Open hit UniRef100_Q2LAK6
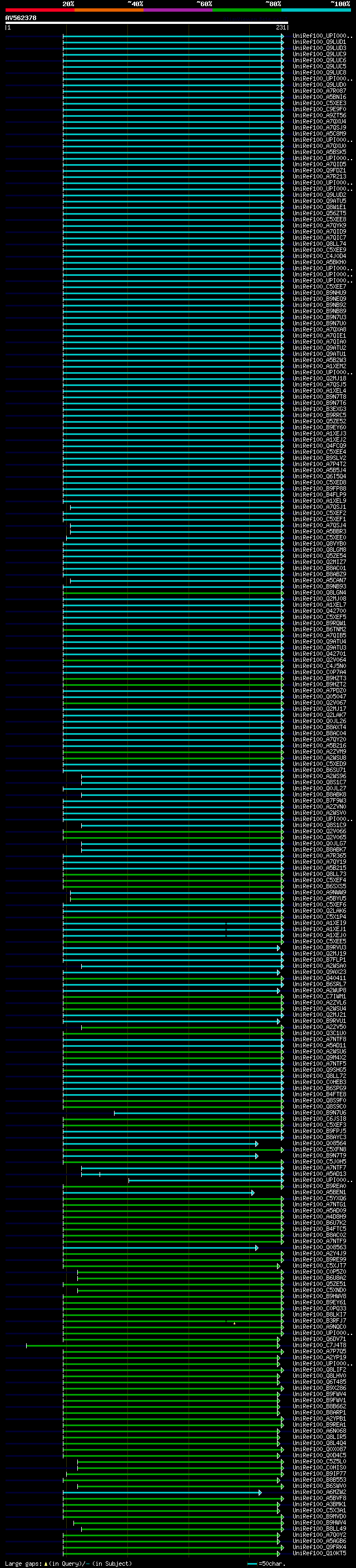Screen dimensions: 356x1568 tap(319, 911)
